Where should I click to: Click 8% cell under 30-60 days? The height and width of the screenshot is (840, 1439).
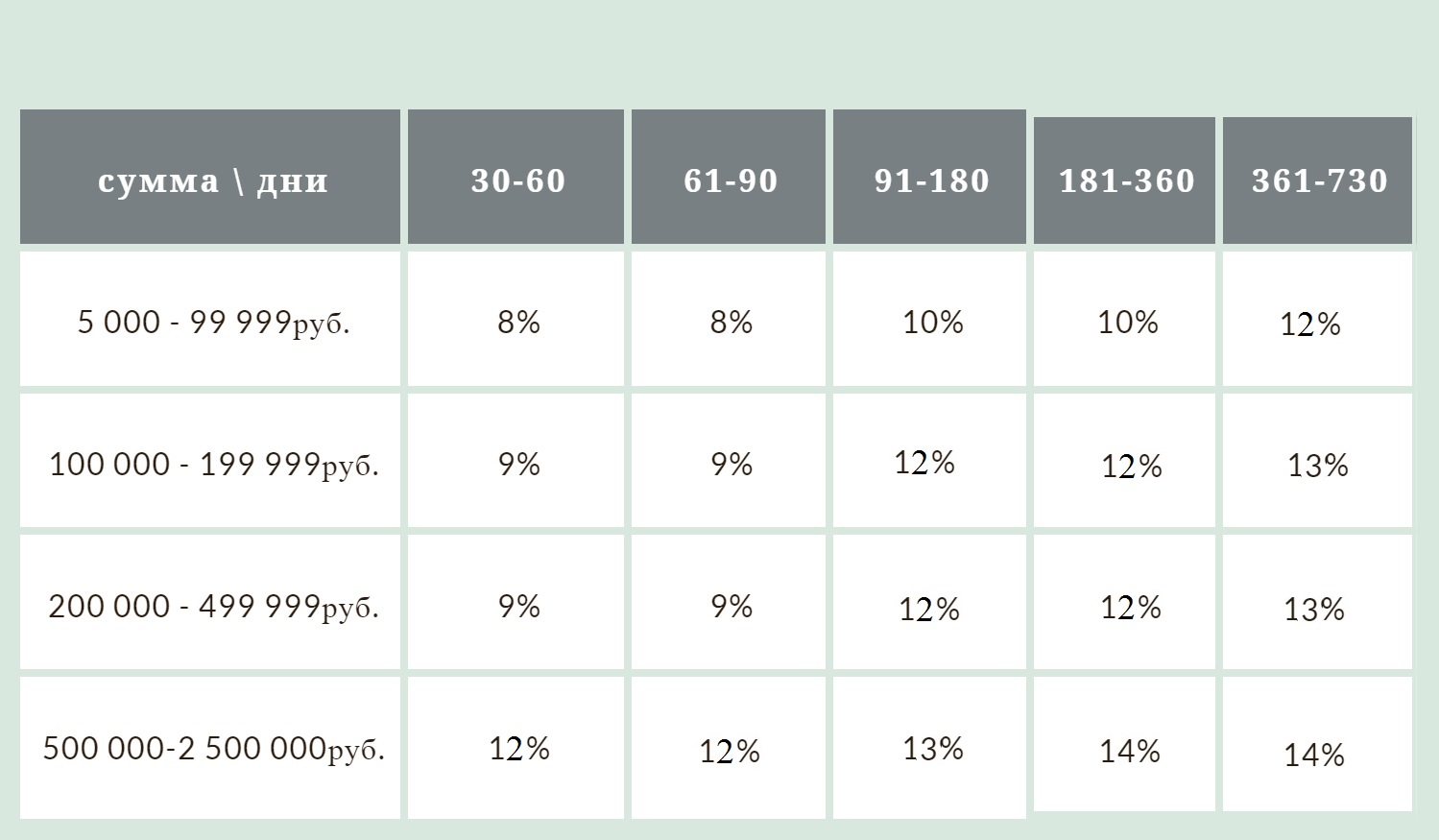(x=516, y=319)
